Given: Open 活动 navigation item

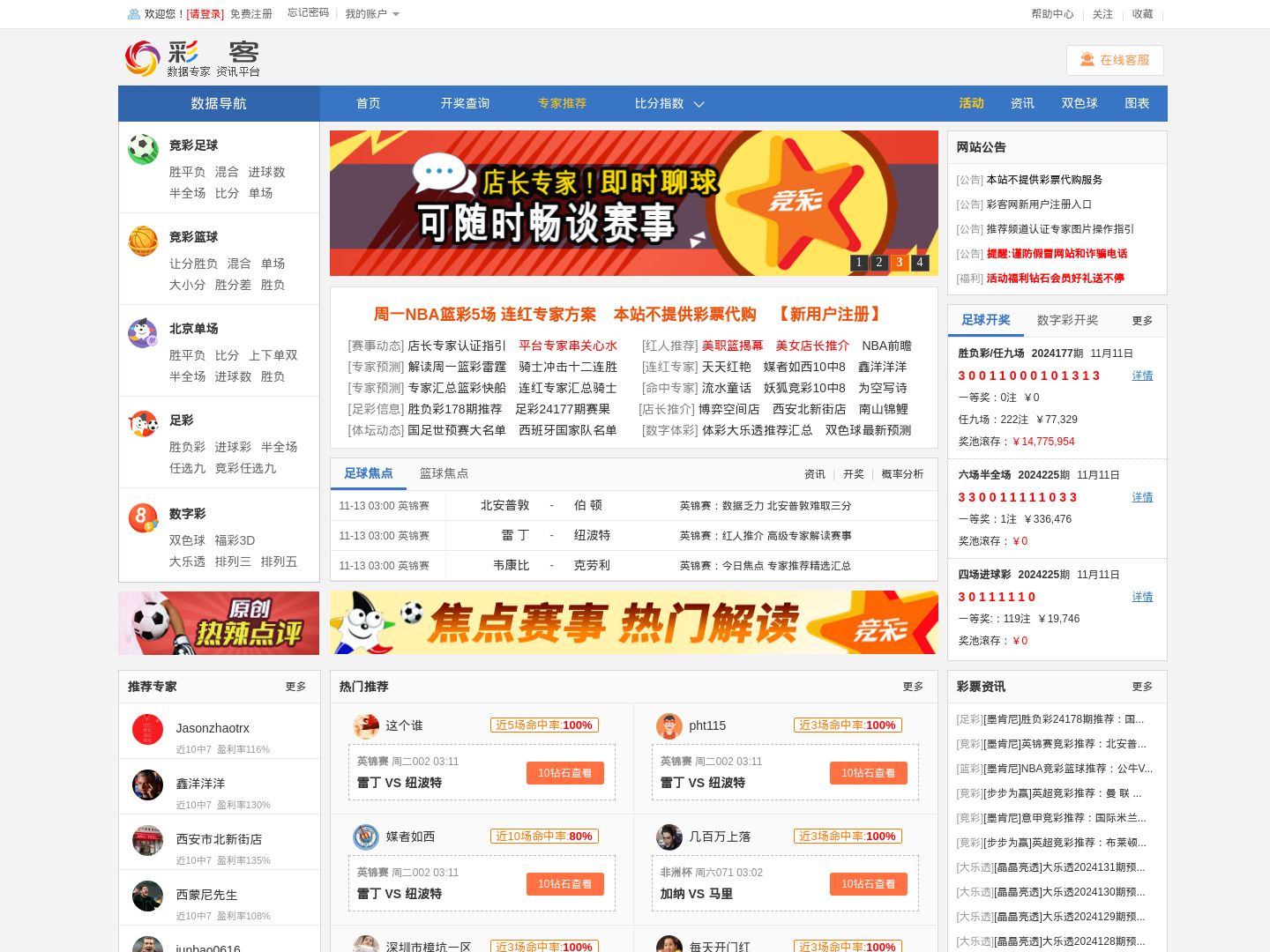Looking at the screenshot, I should 971,103.
